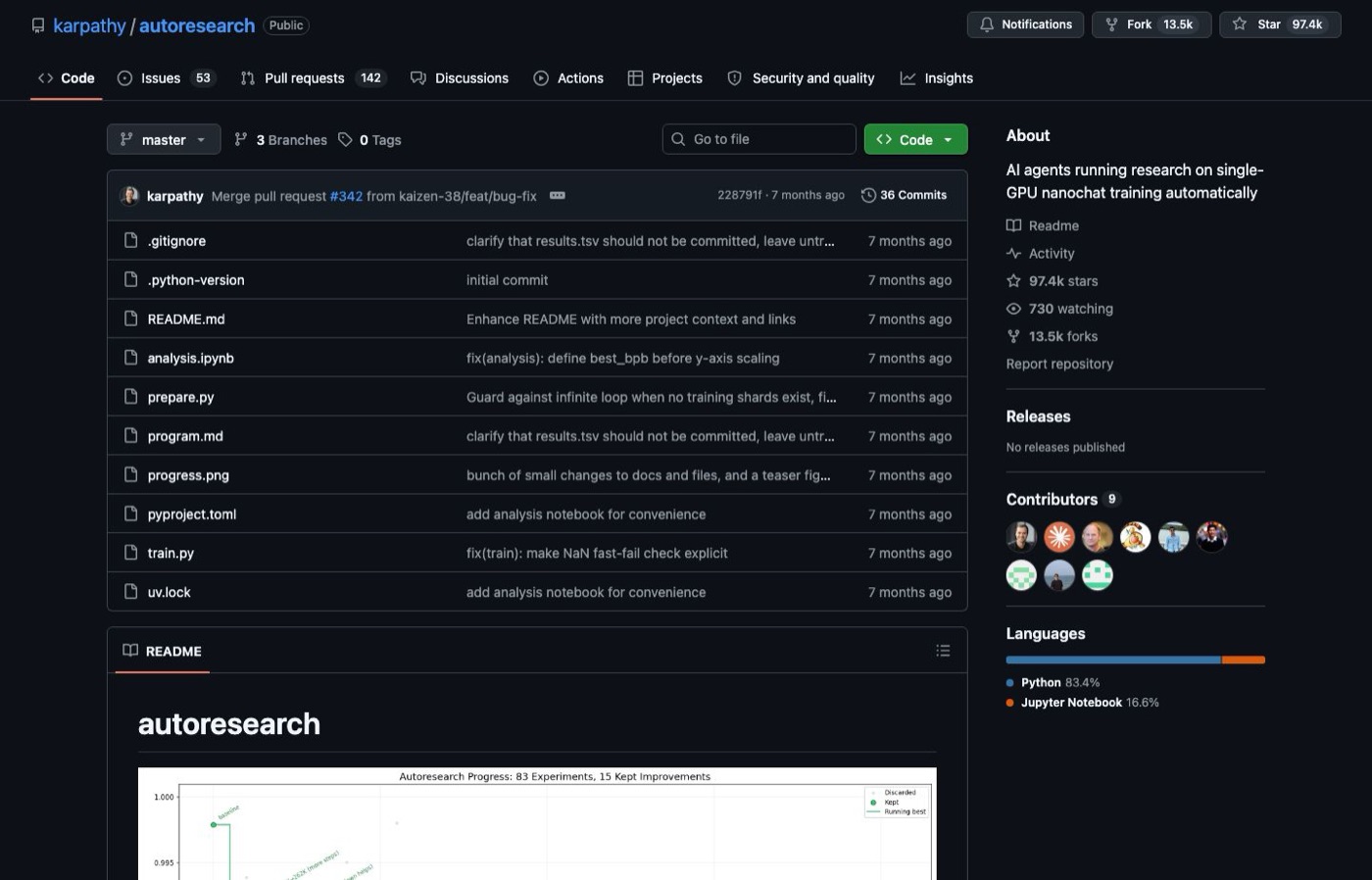Viewport: 1372px width, 880px height.
Task: Open the Pull requests tab
Action: (314, 78)
